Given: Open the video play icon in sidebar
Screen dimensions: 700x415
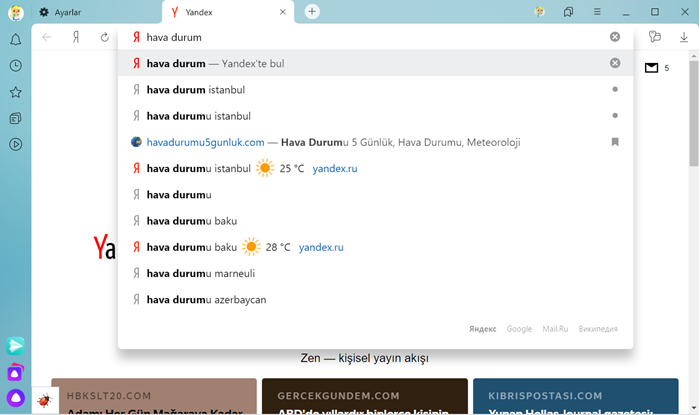Looking at the screenshot, I should click(x=16, y=144).
